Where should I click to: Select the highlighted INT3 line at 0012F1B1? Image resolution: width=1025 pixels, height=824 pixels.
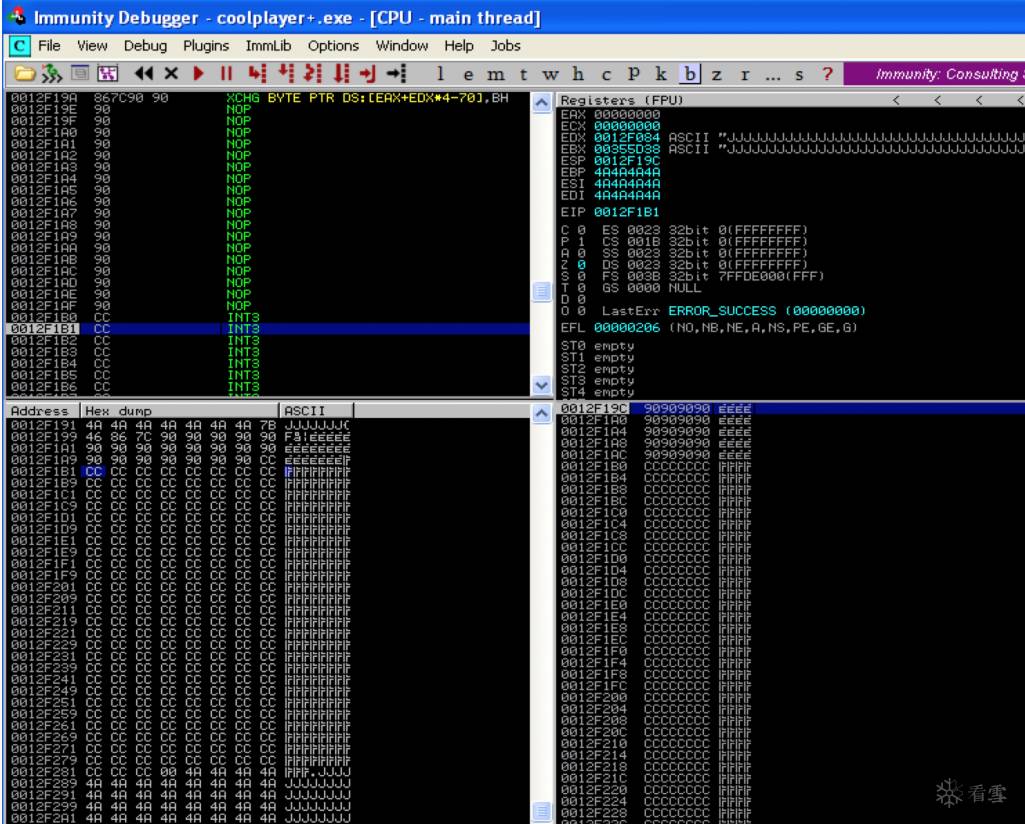pyautogui.click(x=268, y=329)
